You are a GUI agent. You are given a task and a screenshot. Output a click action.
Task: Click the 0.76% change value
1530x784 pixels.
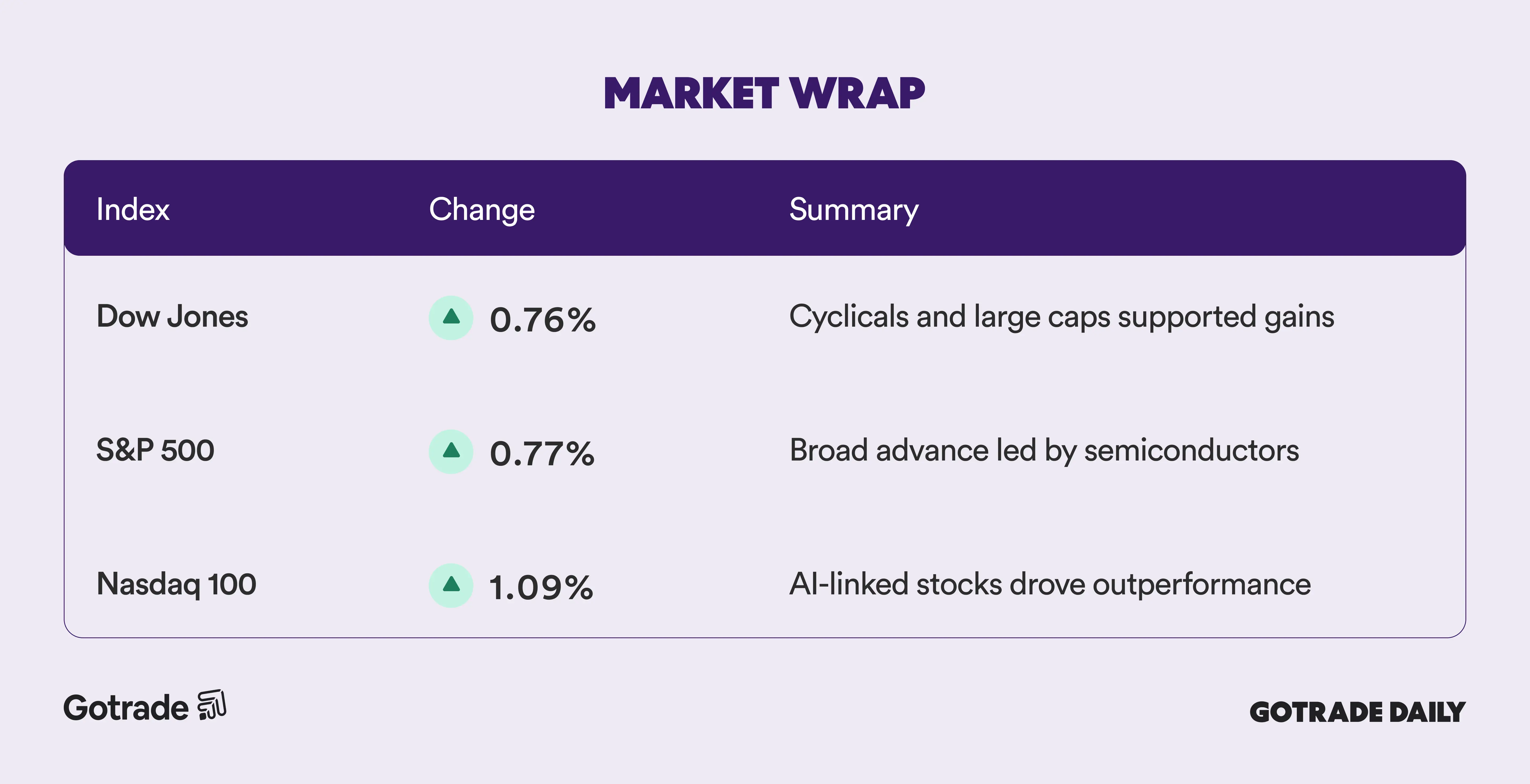coord(542,320)
